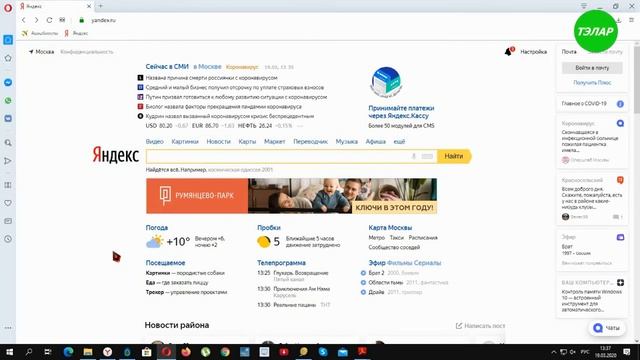Open Firefox from the taskbar

(x=186, y=352)
